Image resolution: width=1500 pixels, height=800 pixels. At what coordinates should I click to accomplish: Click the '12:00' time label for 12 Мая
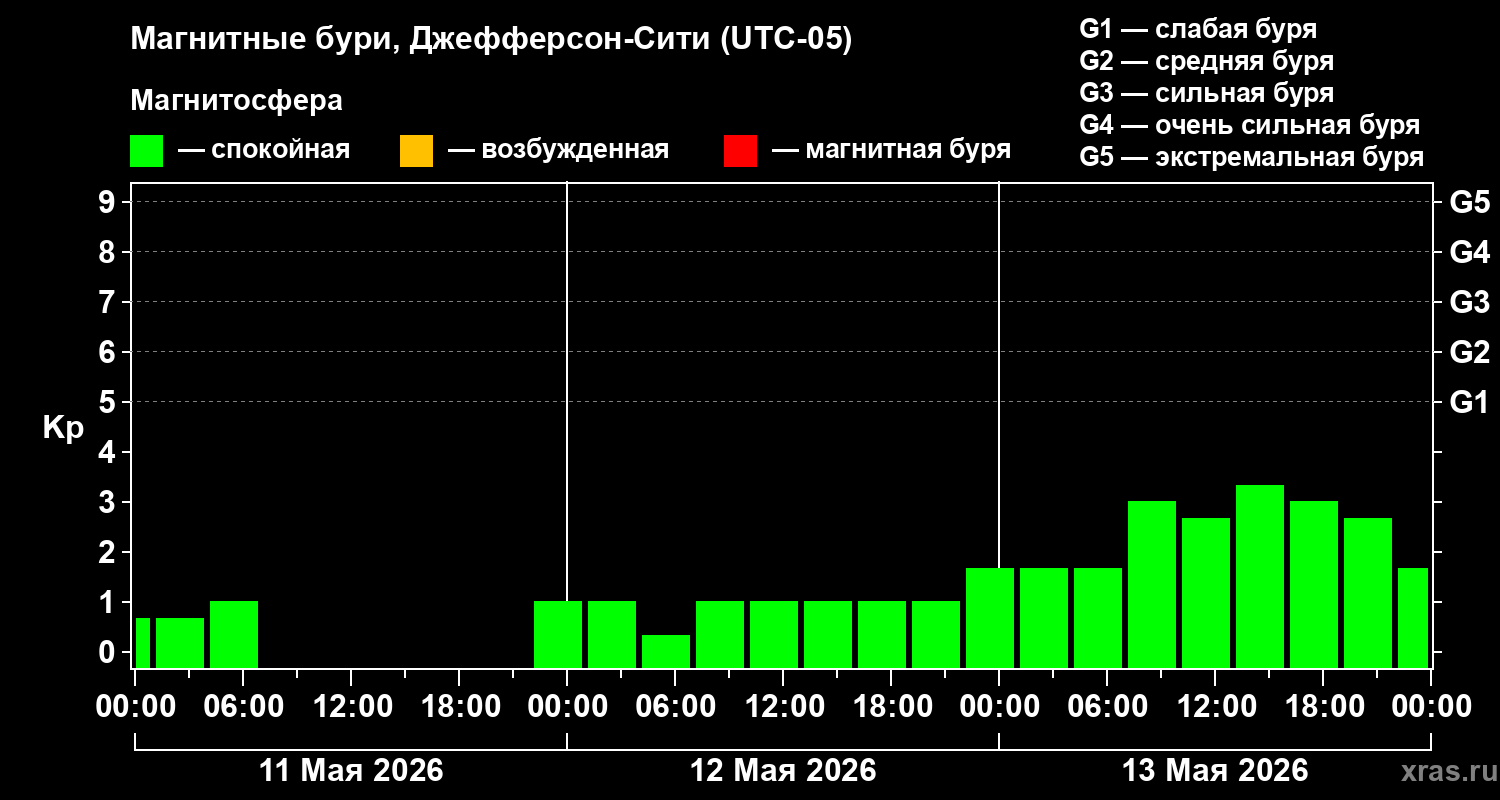pyautogui.click(x=783, y=707)
